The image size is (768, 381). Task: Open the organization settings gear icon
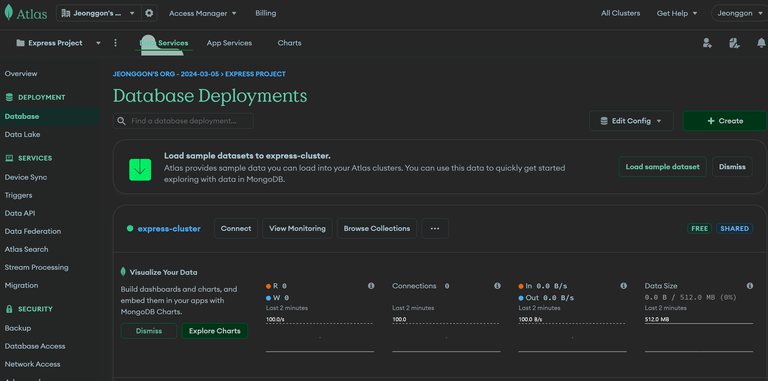(149, 13)
